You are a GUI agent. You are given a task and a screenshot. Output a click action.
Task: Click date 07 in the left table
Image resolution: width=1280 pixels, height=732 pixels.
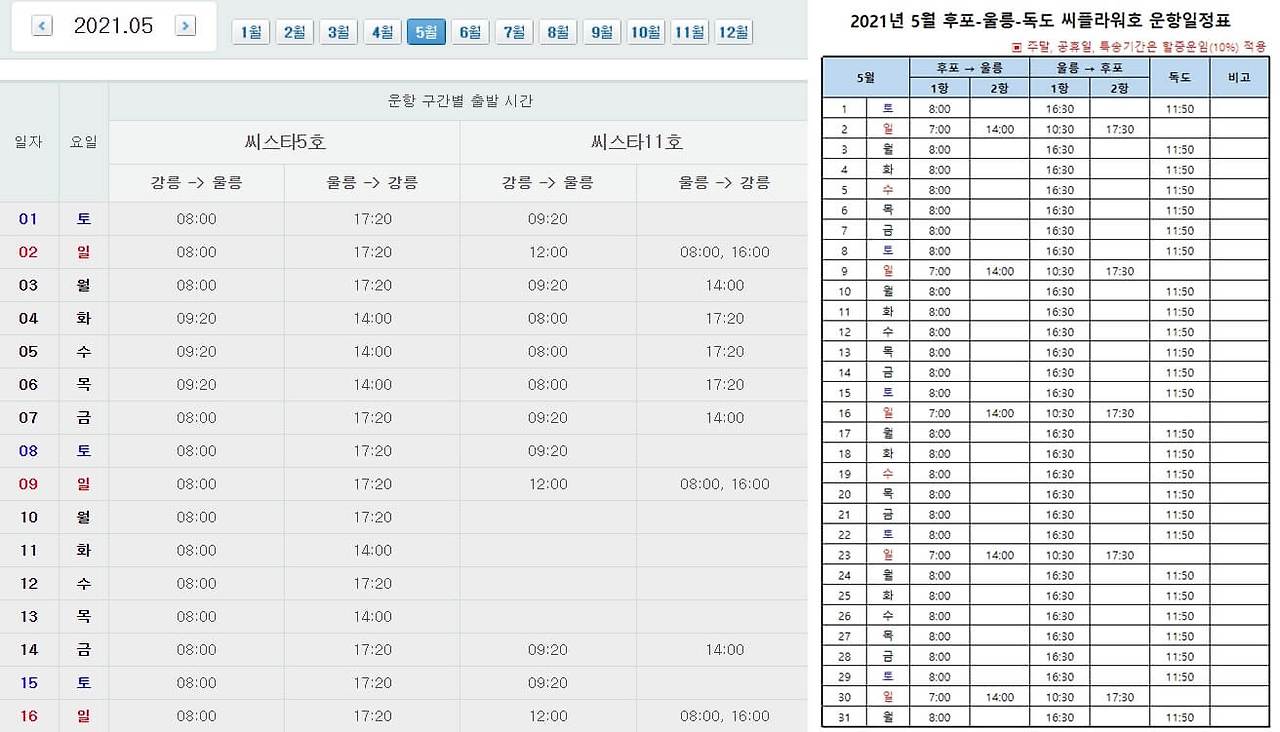28,417
